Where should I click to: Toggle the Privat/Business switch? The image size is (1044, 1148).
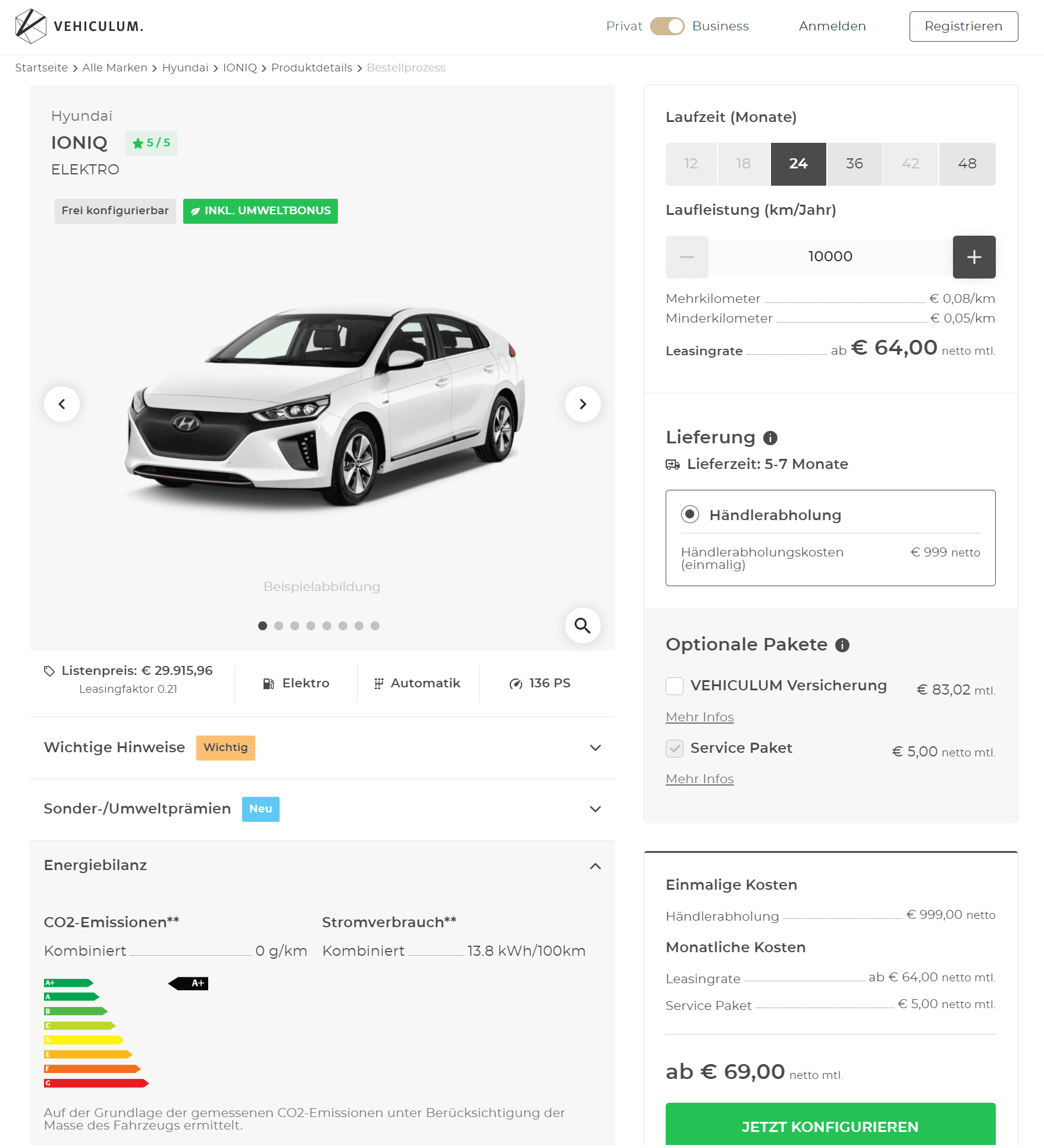coord(667,26)
